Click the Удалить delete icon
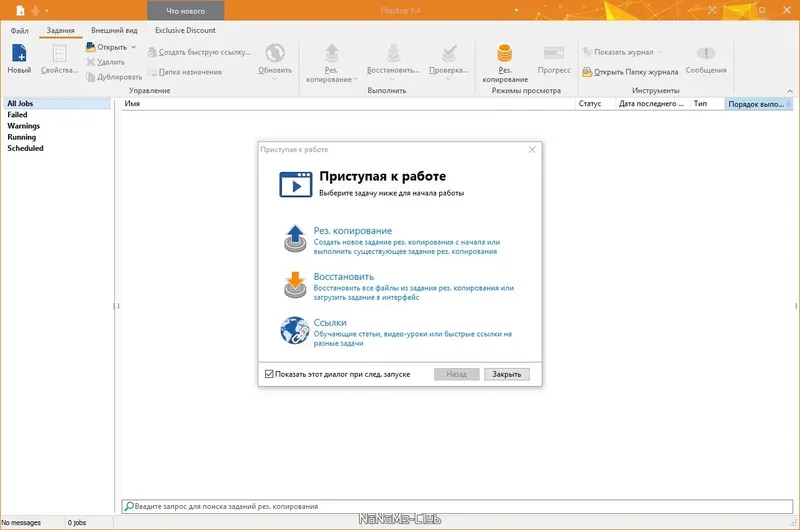Screen dimensions: 800x530 tap(90, 62)
